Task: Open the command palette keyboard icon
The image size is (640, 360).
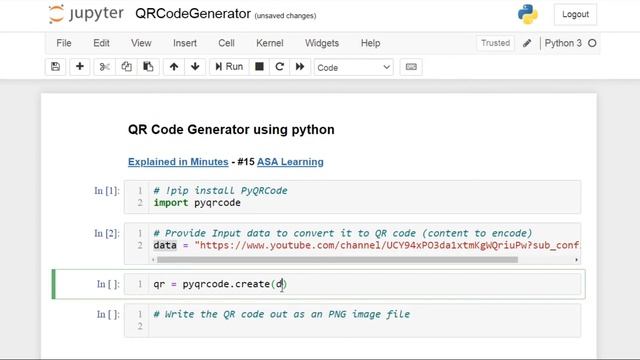Action: tap(411, 67)
